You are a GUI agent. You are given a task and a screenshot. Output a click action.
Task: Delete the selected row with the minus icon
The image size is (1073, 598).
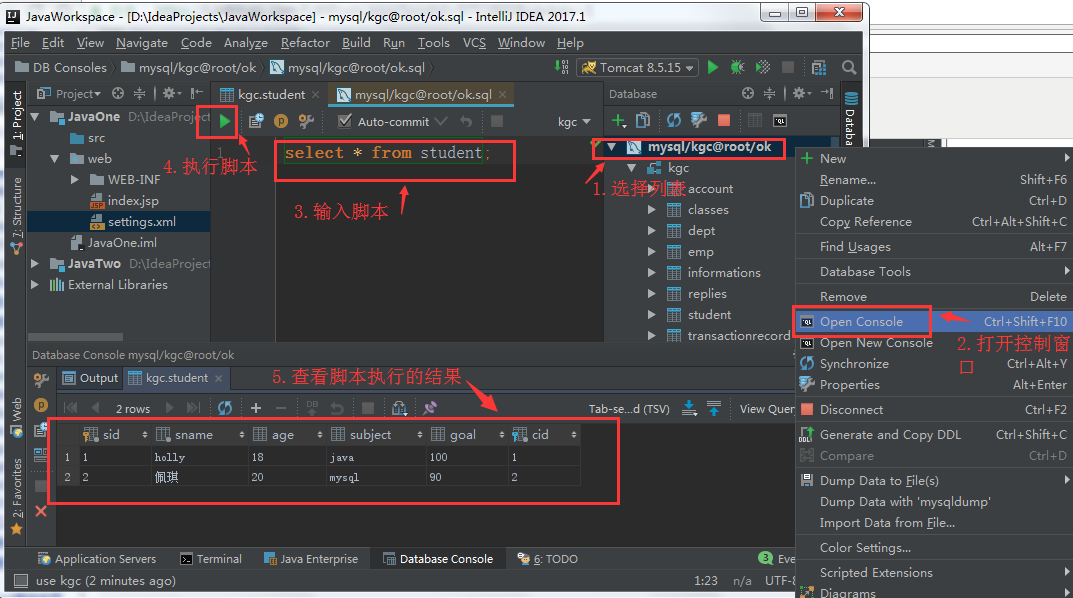point(281,408)
